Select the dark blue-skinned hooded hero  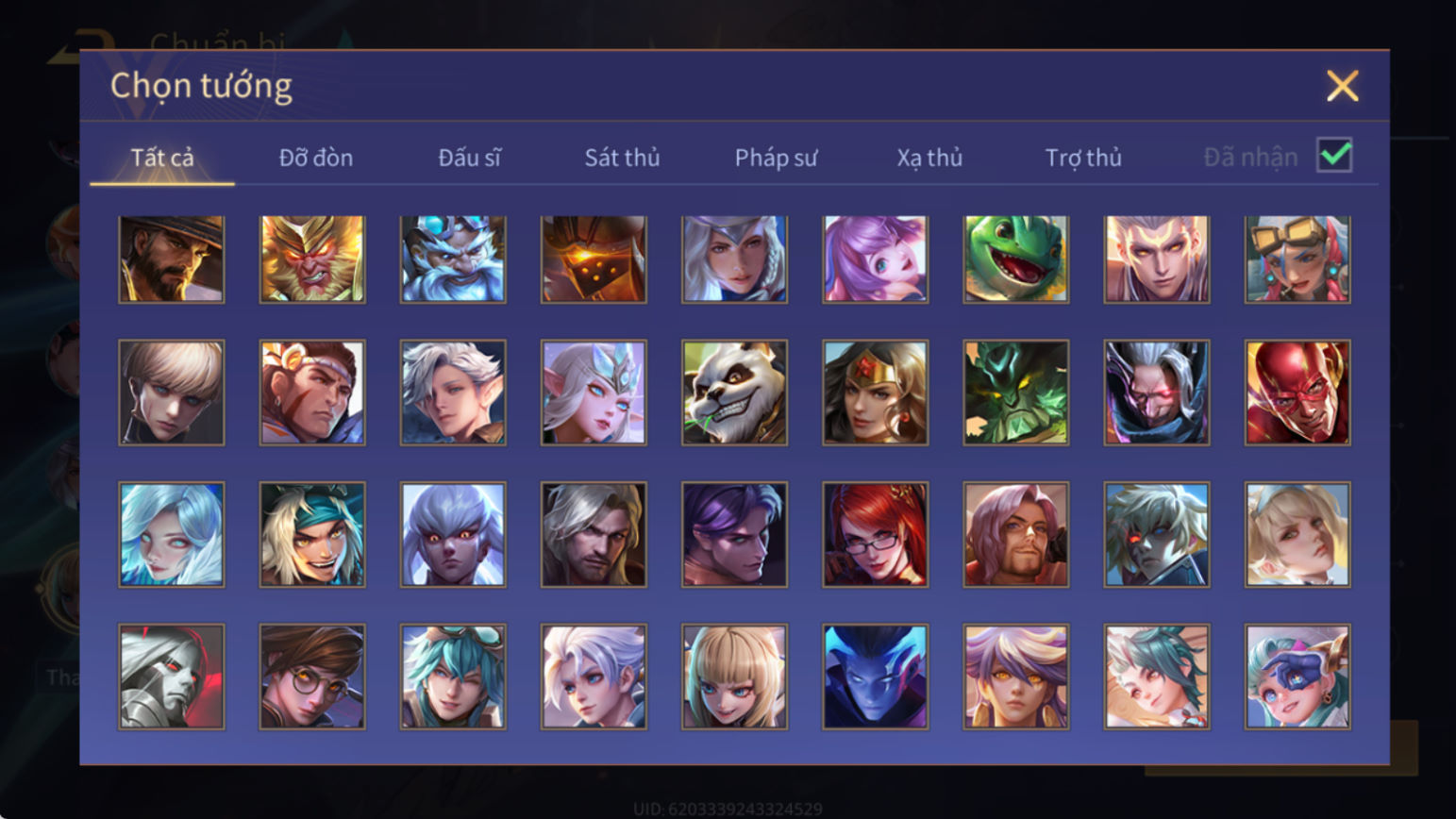[875, 677]
